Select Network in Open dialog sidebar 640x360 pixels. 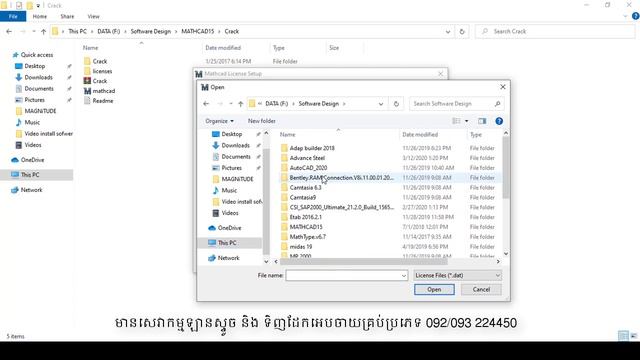[x=229, y=258]
